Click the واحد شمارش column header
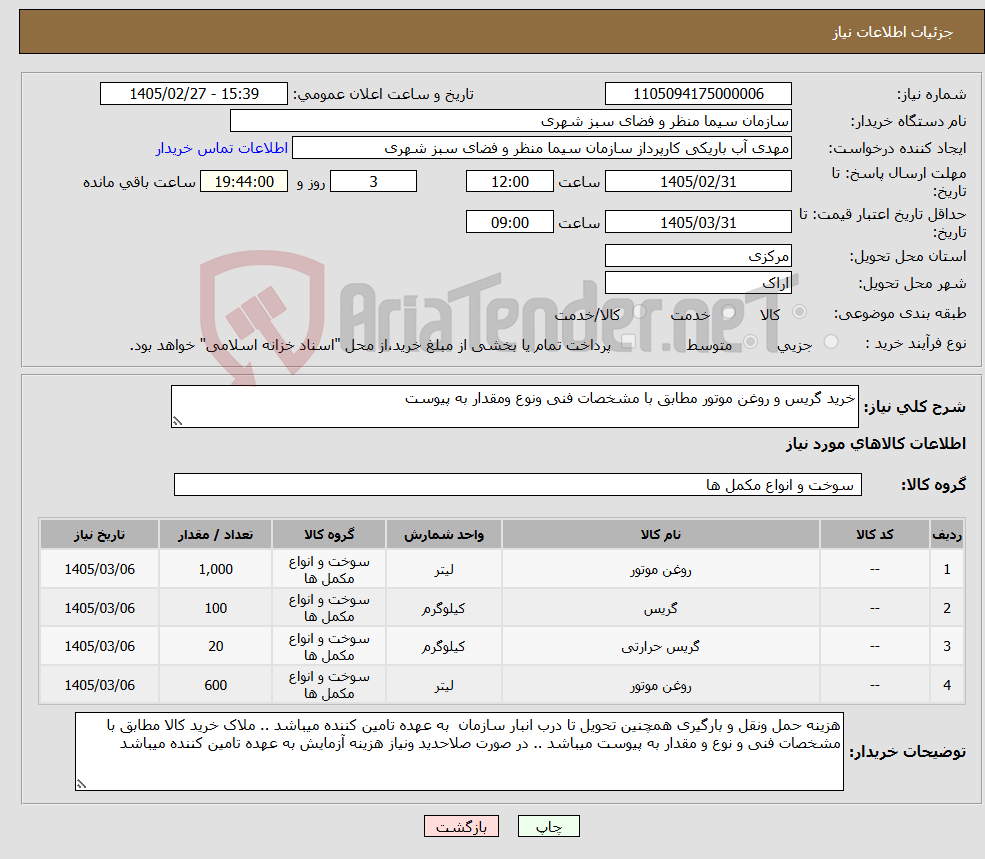 [444, 534]
